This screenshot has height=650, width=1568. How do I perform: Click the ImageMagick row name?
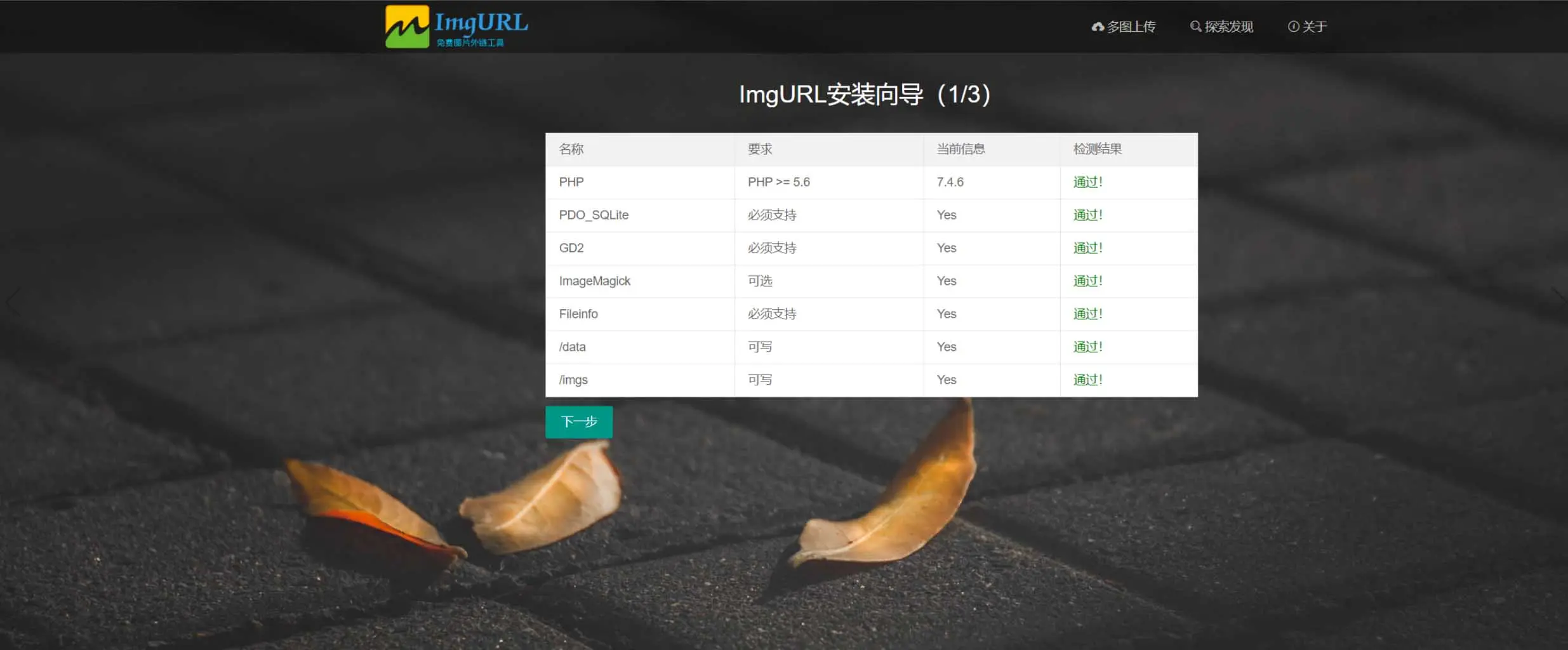tap(594, 281)
